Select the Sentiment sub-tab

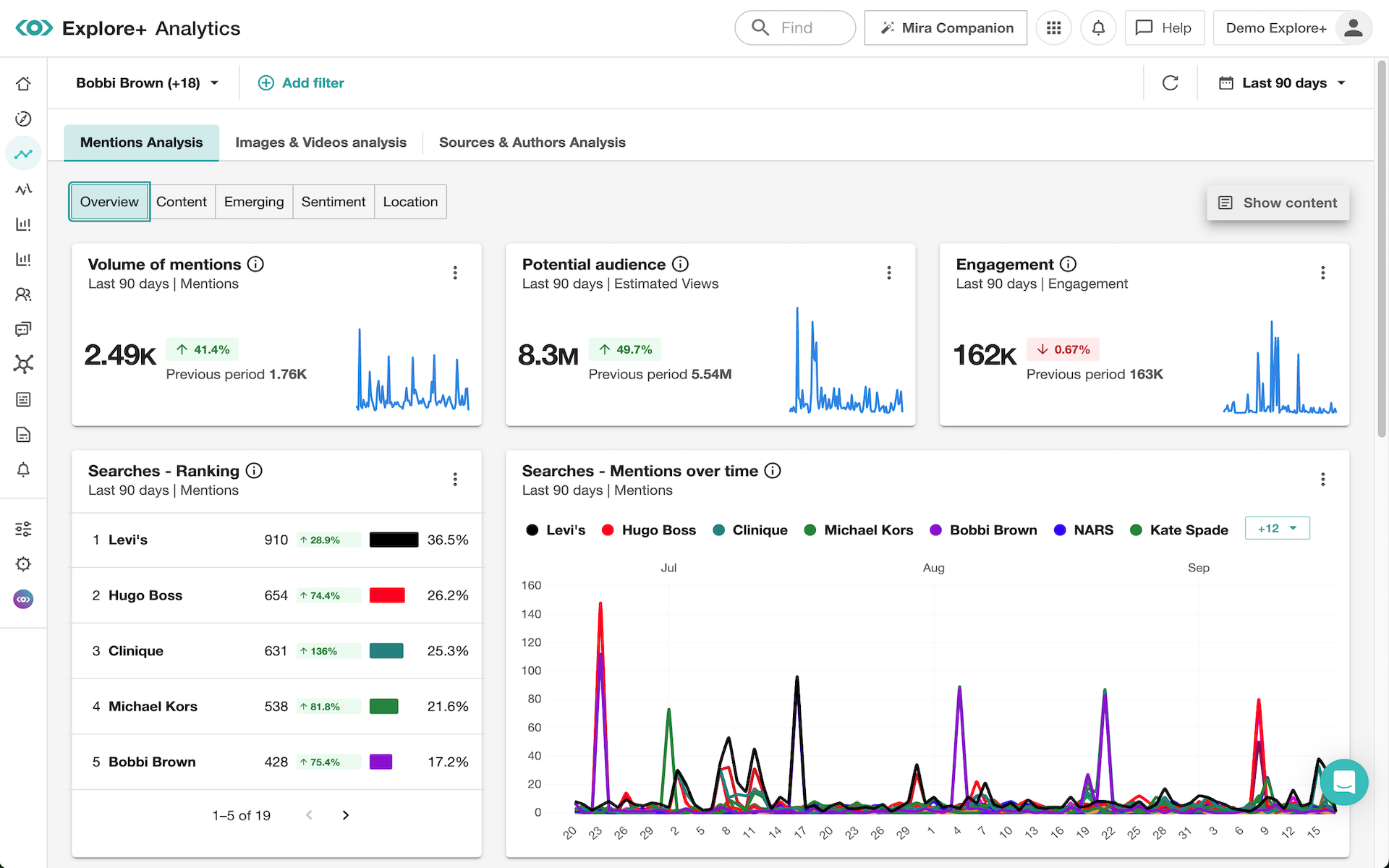coord(333,202)
